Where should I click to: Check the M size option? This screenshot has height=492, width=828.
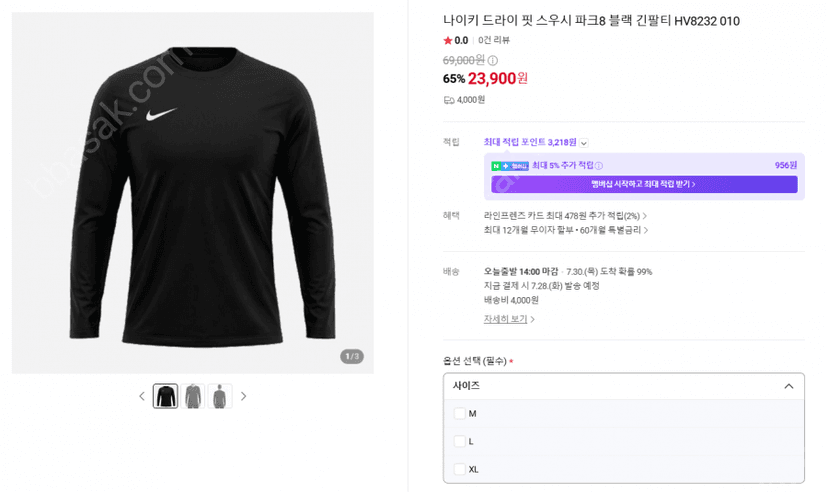[x=459, y=413]
